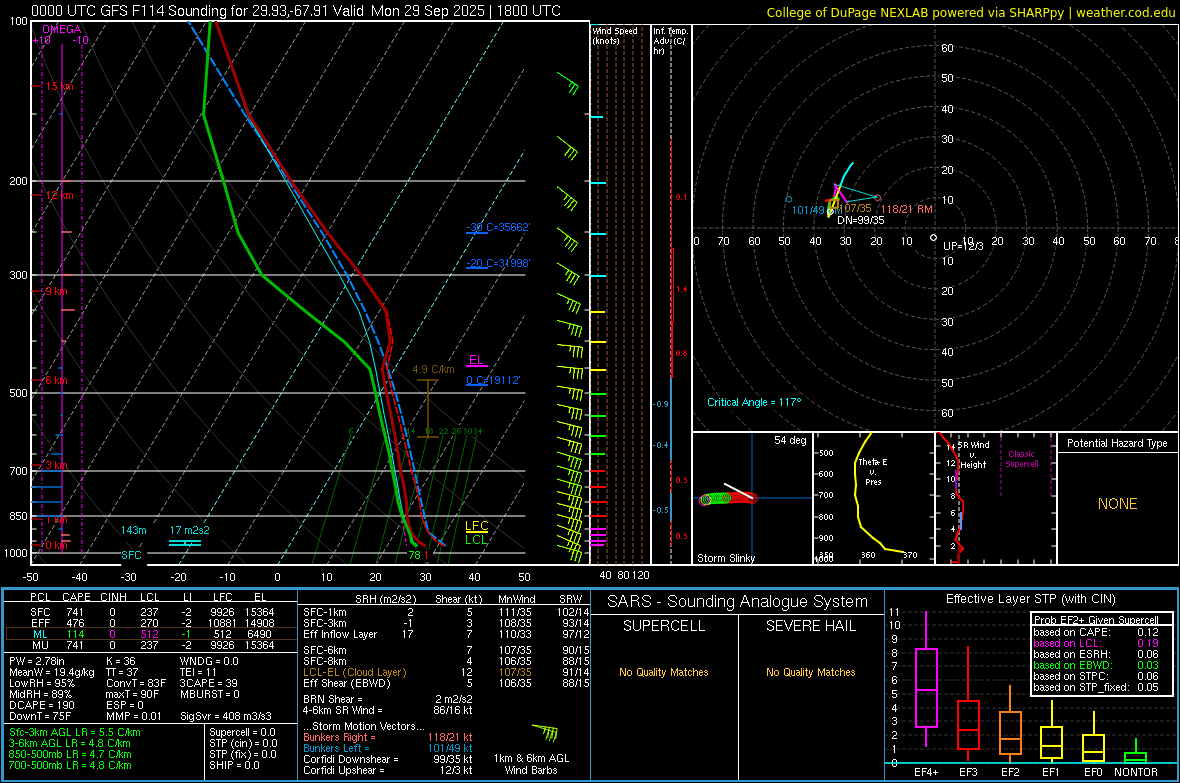The width and height of the screenshot is (1180, 783).
Task: Select the 'Potential Hazard Type' header
Action: click(1118, 443)
